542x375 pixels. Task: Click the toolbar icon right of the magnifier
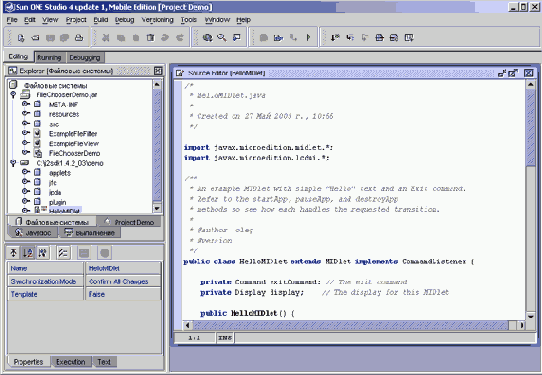[237, 38]
